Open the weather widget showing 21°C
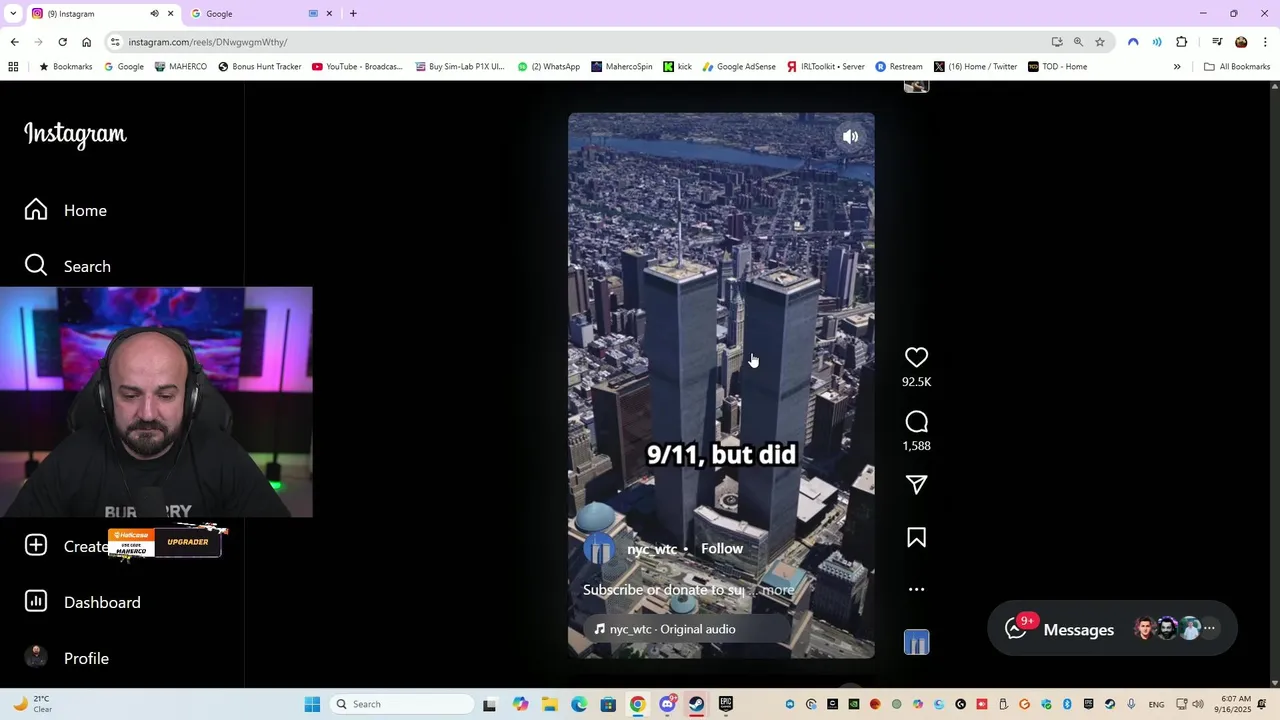The width and height of the screenshot is (1280, 720). (33, 704)
